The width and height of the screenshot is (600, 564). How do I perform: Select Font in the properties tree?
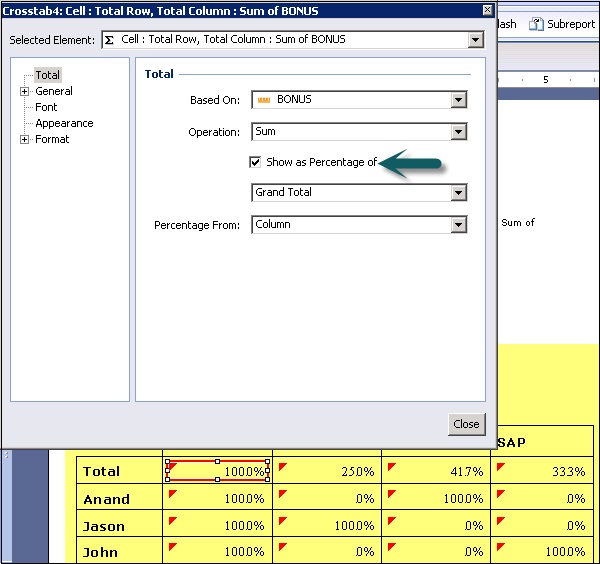[46, 107]
